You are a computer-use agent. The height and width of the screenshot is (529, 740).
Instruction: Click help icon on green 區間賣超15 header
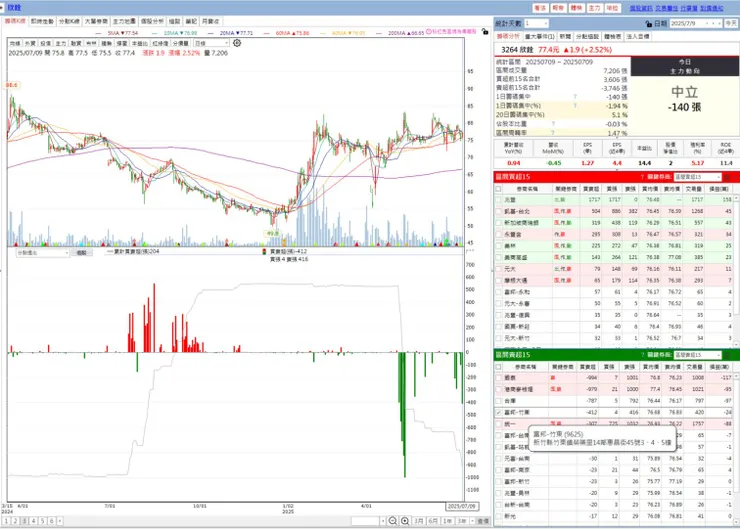(x=642, y=355)
